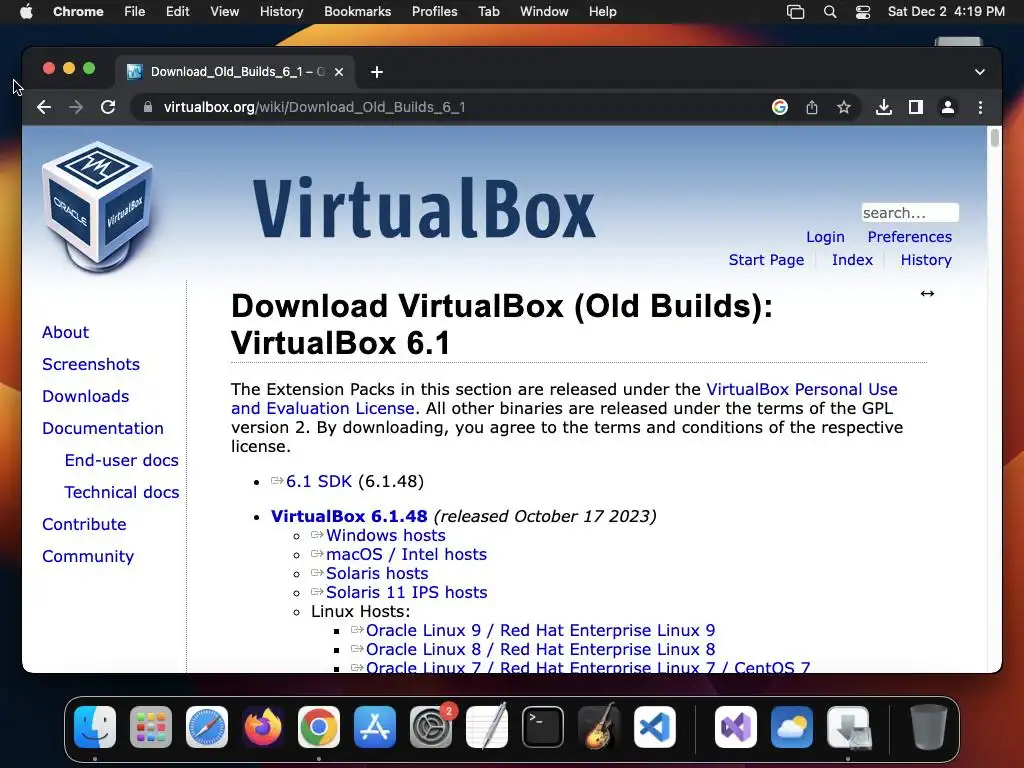
Task: Click the 6.1 SDK download link
Action: 319,481
